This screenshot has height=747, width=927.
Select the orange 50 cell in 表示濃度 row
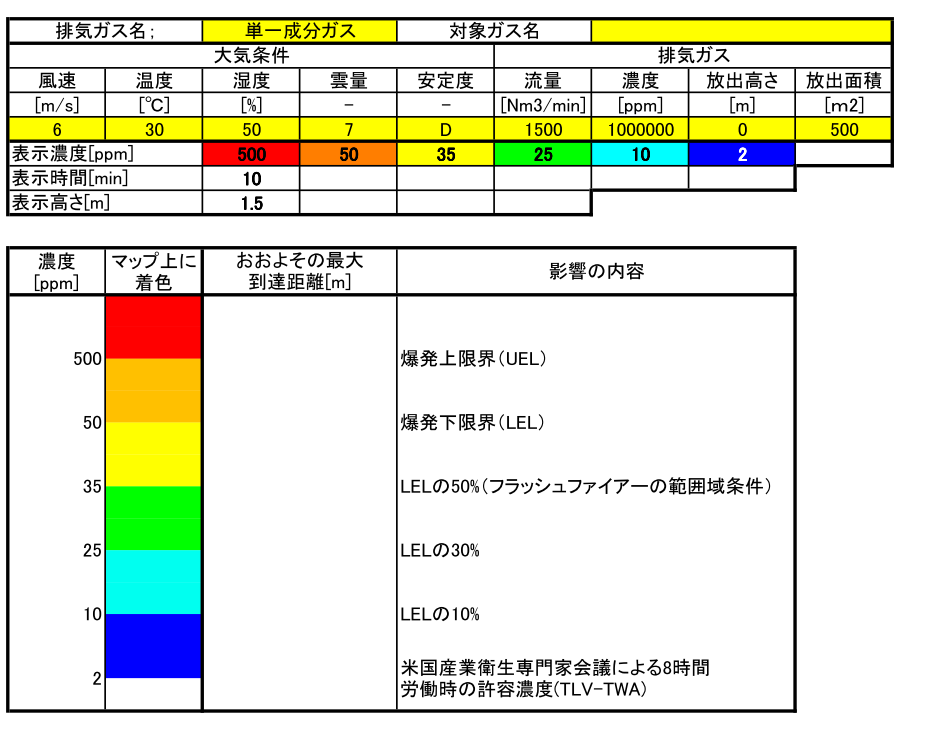pyautogui.click(x=348, y=154)
